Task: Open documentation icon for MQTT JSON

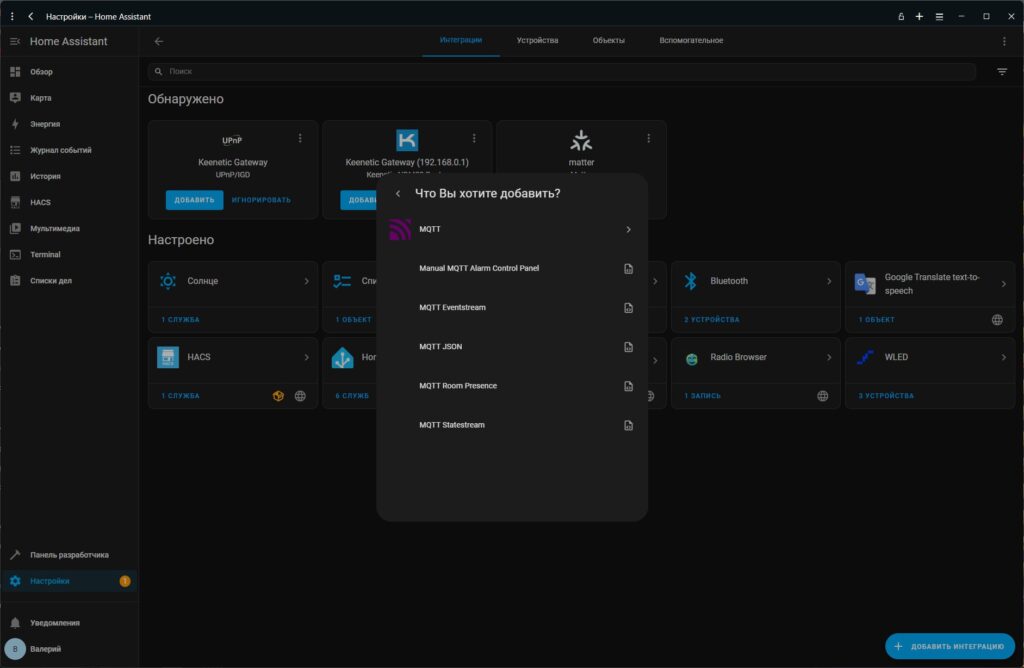Action: click(628, 347)
